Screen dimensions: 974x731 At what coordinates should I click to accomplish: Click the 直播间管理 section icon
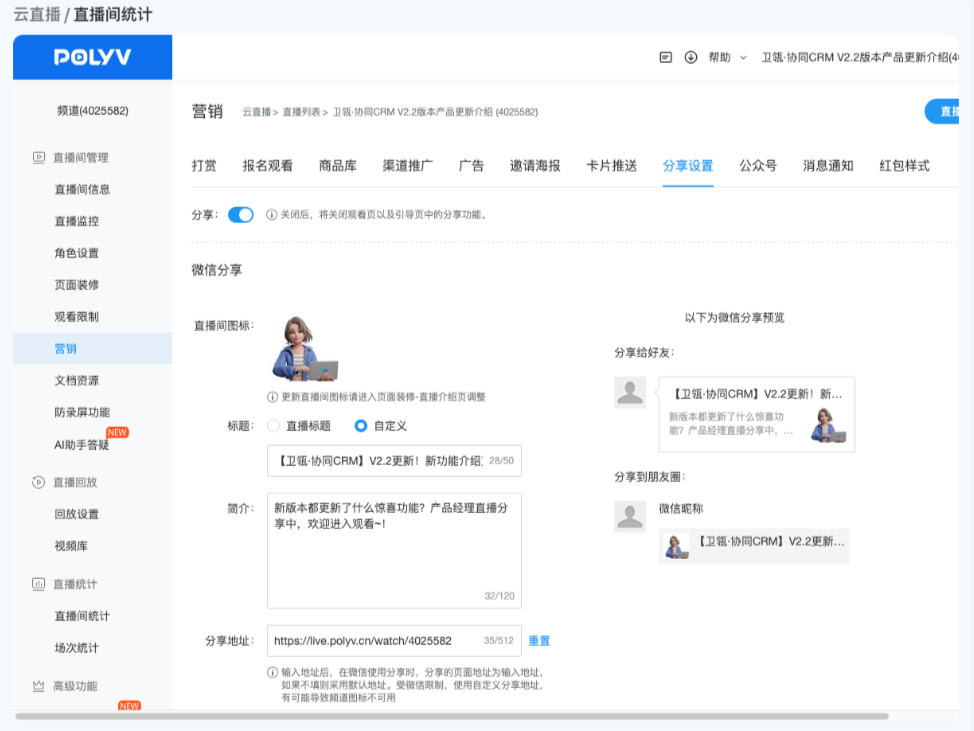pyautogui.click(x=39, y=157)
